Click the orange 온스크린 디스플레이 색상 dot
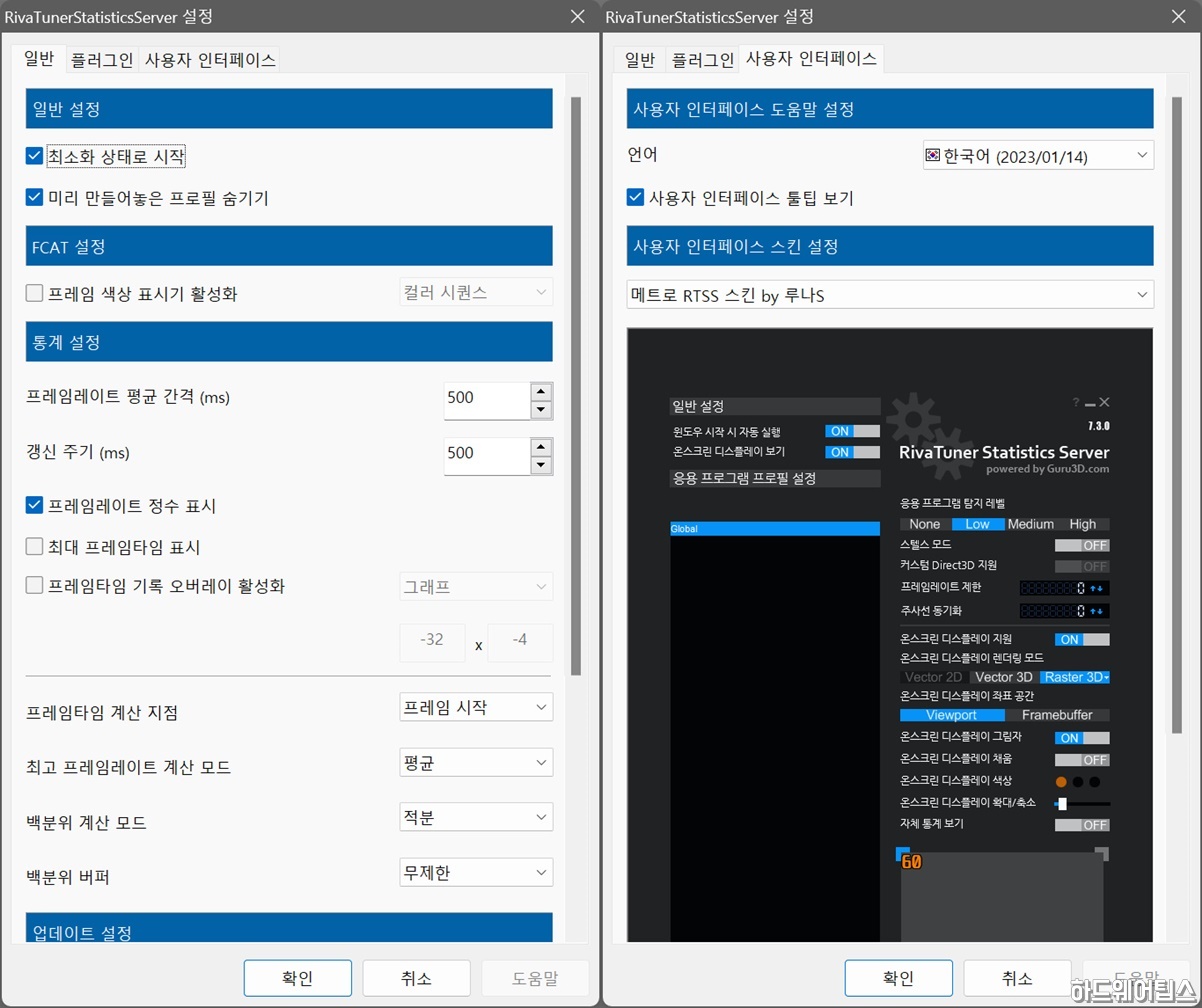The image size is (1202, 1008). 1061,782
